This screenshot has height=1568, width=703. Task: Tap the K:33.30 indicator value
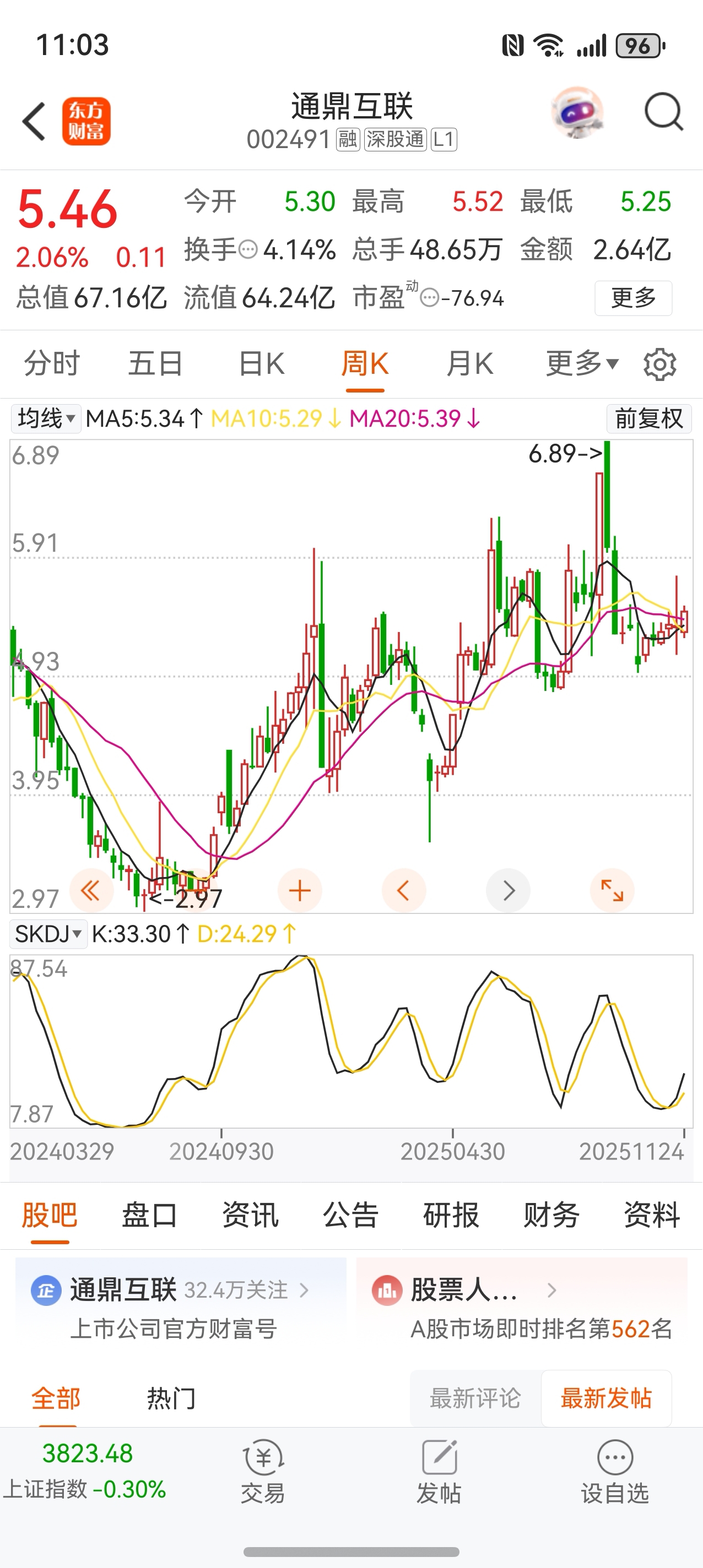(x=142, y=934)
